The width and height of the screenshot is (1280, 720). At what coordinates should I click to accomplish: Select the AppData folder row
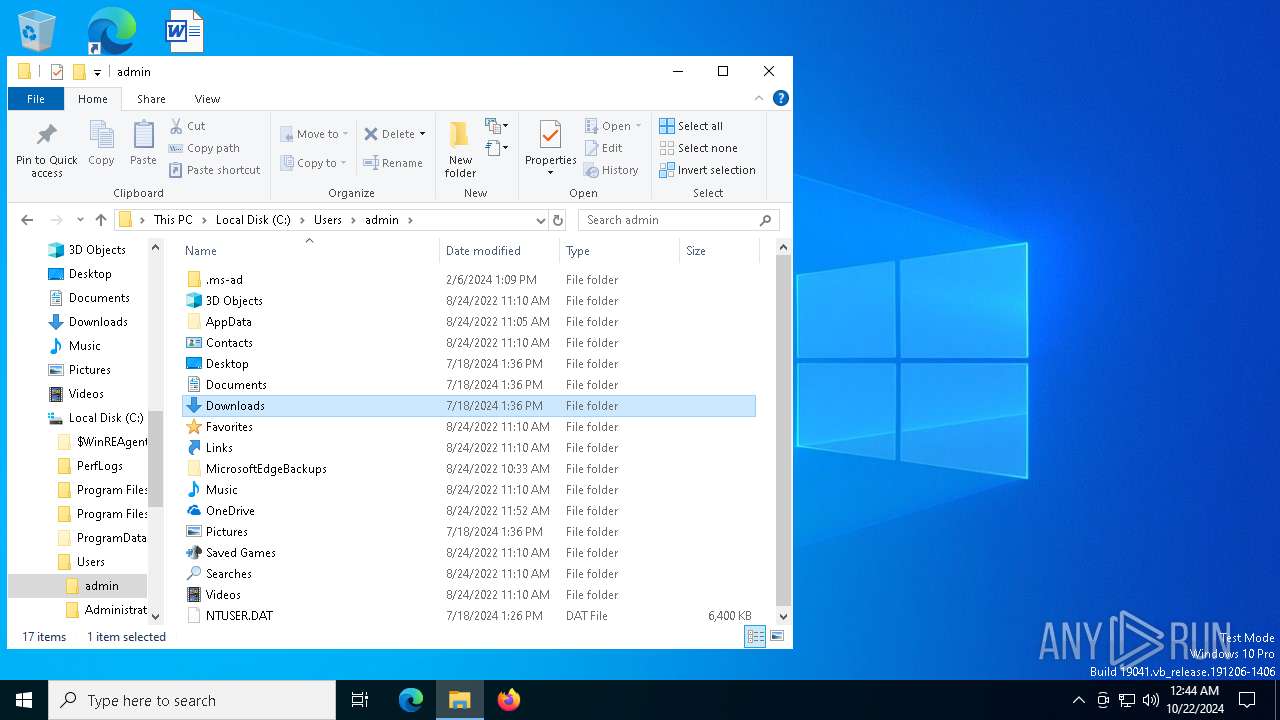(x=468, y=322)
